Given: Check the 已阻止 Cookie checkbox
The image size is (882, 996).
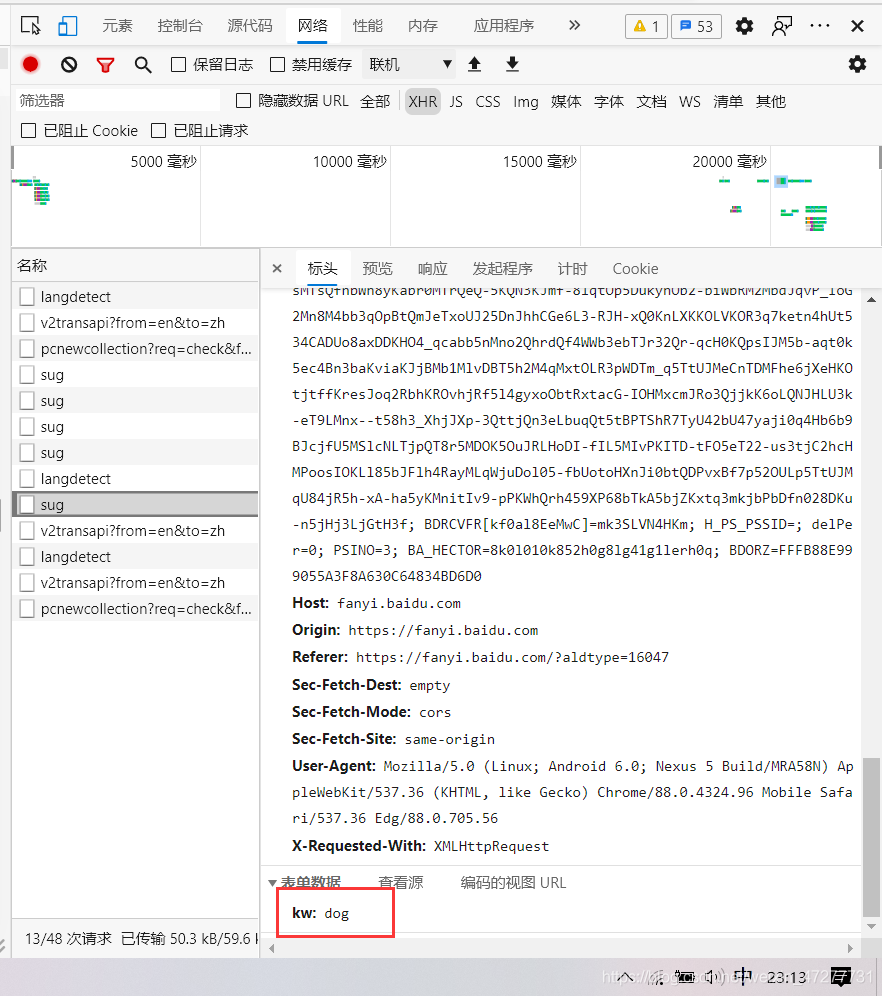Looking at the screenshot, I should [x=29, y=130].
